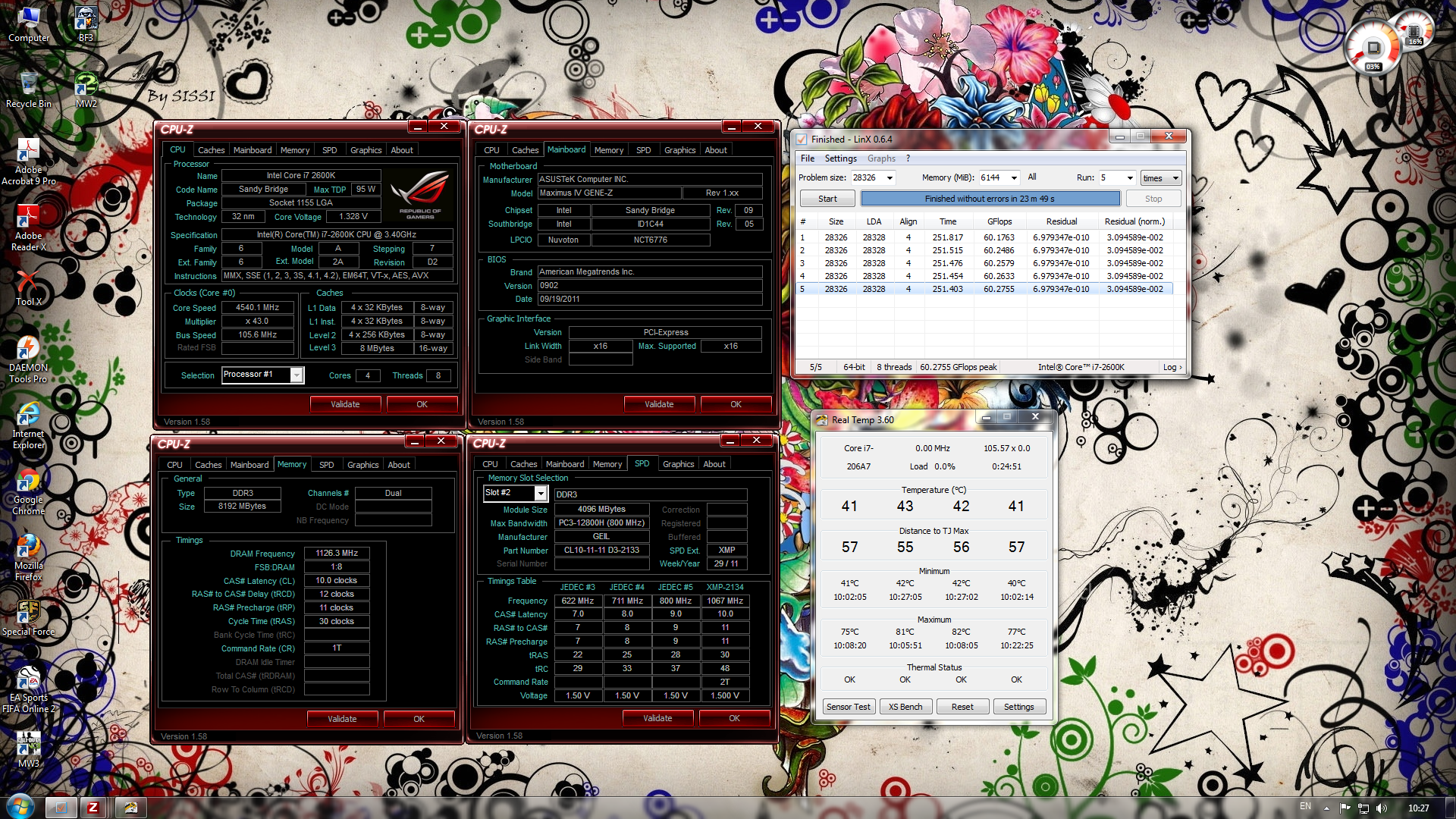Viewport: 1456px width, 819px height.
Task: Open the LinX Settings menu
Action: tap(840, 158)
